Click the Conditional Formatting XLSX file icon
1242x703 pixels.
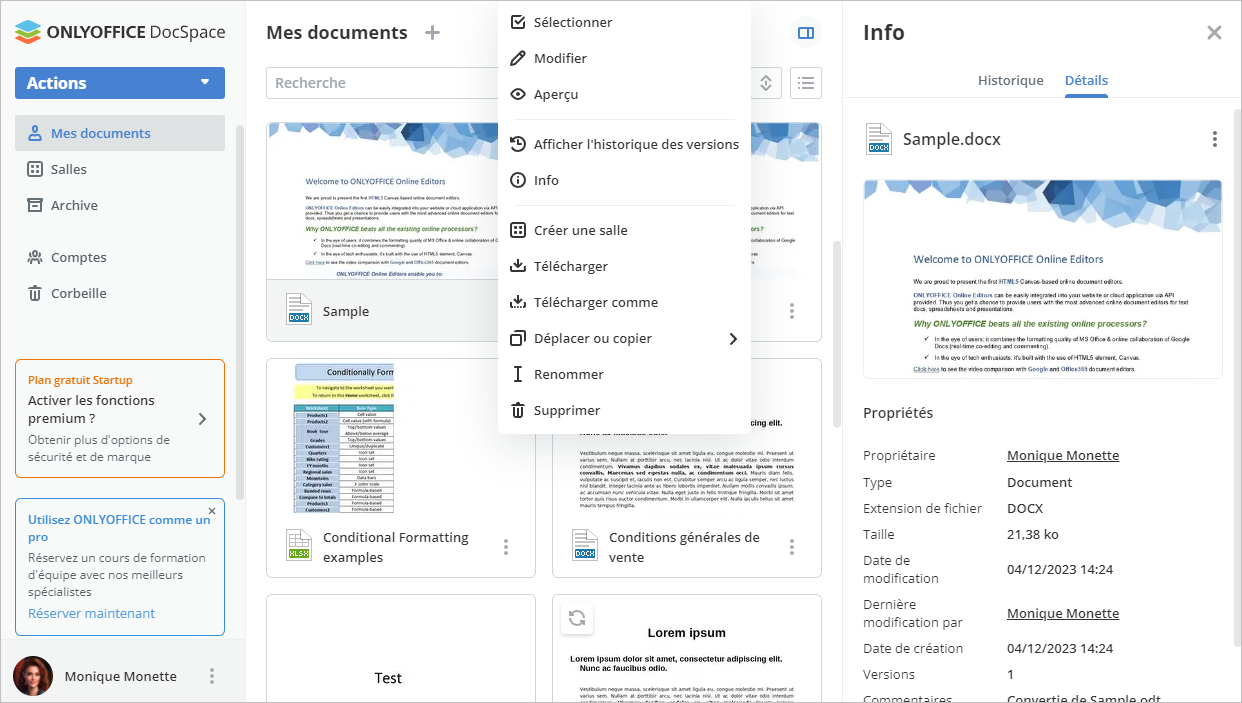299,545
